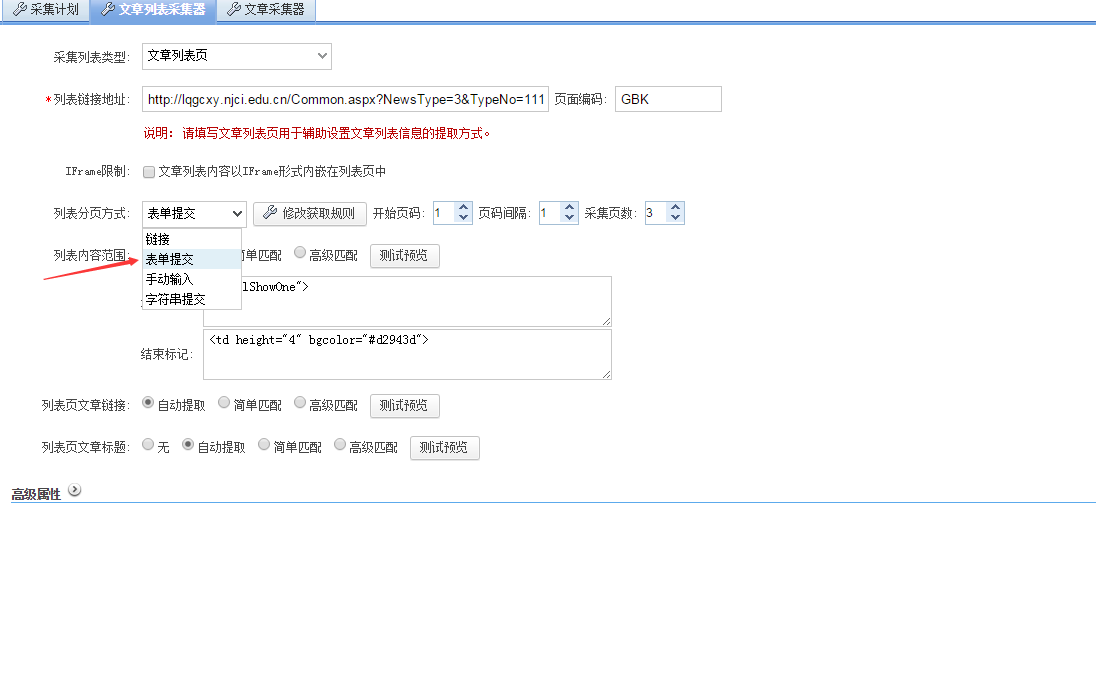Open the 采集列表类型 dropdown
Screen dimensions: 1096x676
[x=236, y=56]
